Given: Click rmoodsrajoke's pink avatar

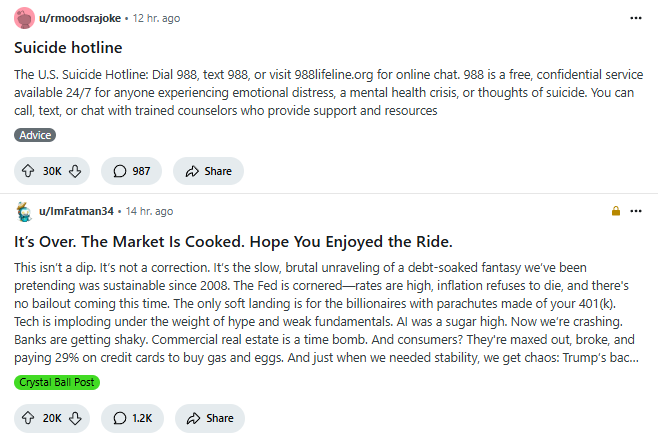Looking at the screenshot, I should (24, 18).
